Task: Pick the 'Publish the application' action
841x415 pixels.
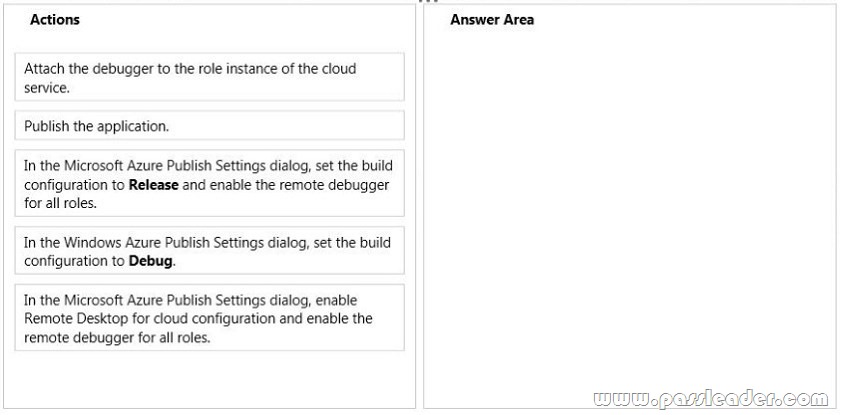Action: pos(209,125)
